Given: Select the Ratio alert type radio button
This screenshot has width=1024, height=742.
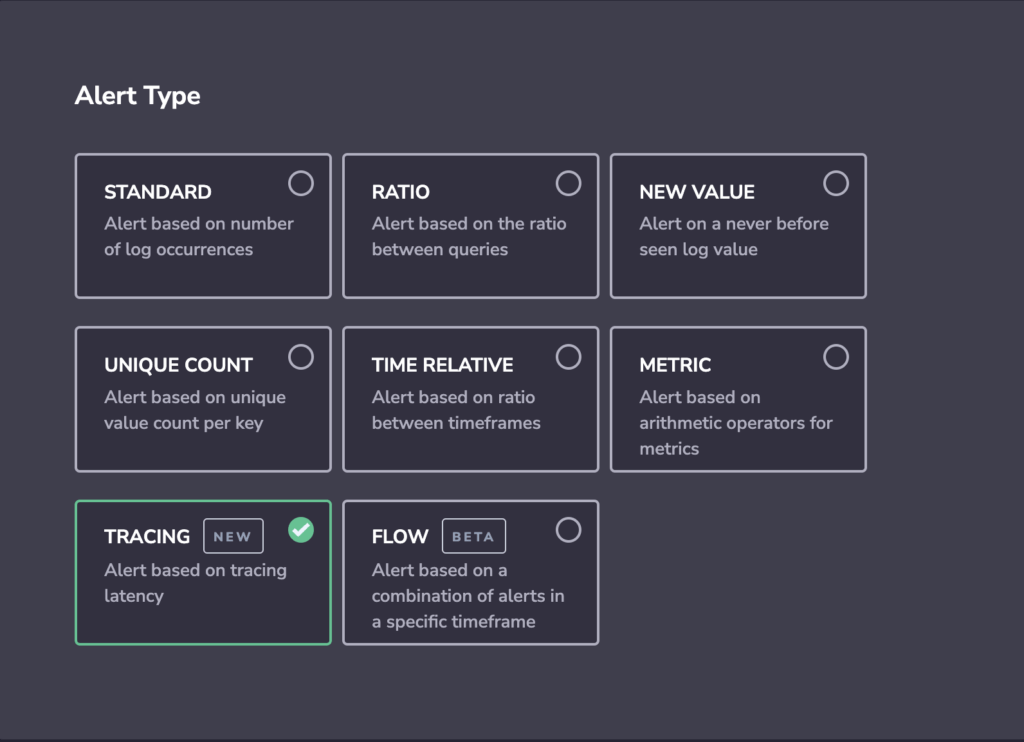Looking at the screenshot, I should tap(568, 184).
